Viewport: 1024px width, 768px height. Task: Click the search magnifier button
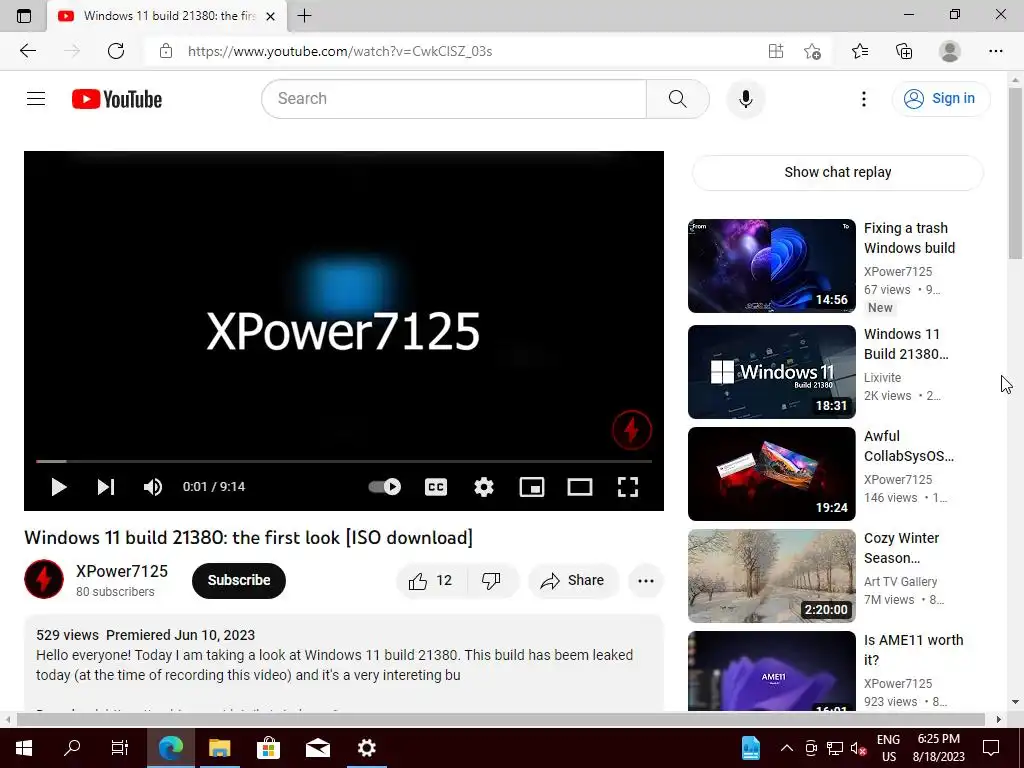click(x=677, y=99)
